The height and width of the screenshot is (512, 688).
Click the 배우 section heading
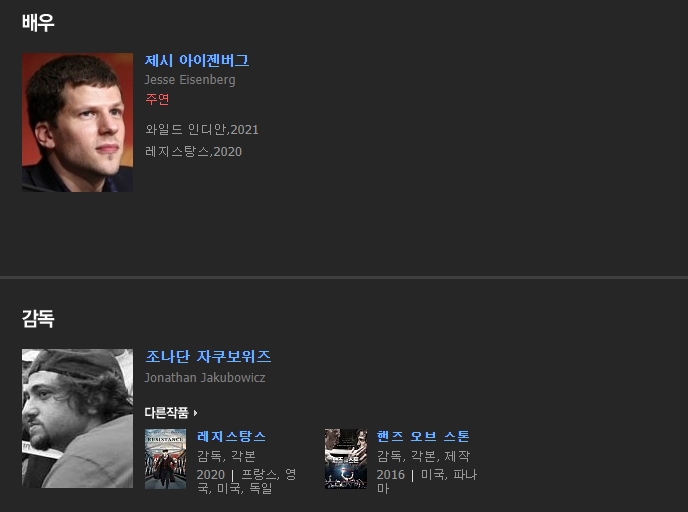(38, 22)
